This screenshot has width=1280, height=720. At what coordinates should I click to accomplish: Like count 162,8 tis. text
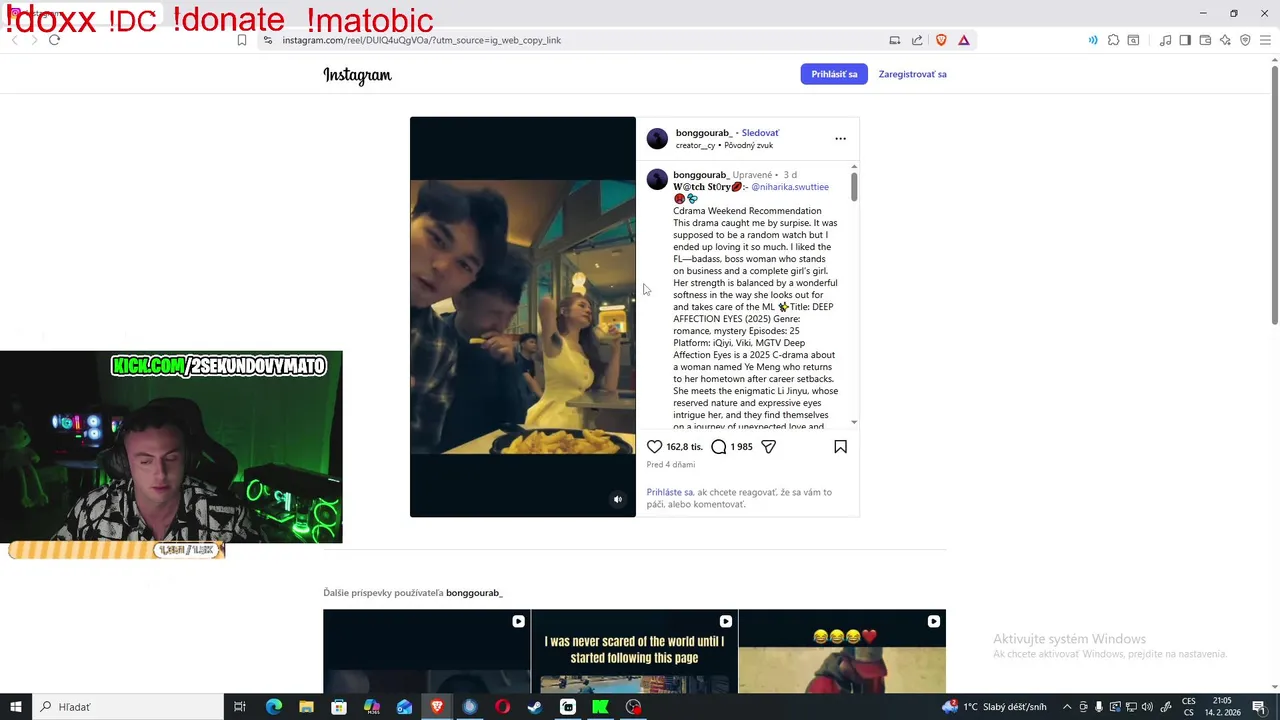coord(684,447)
